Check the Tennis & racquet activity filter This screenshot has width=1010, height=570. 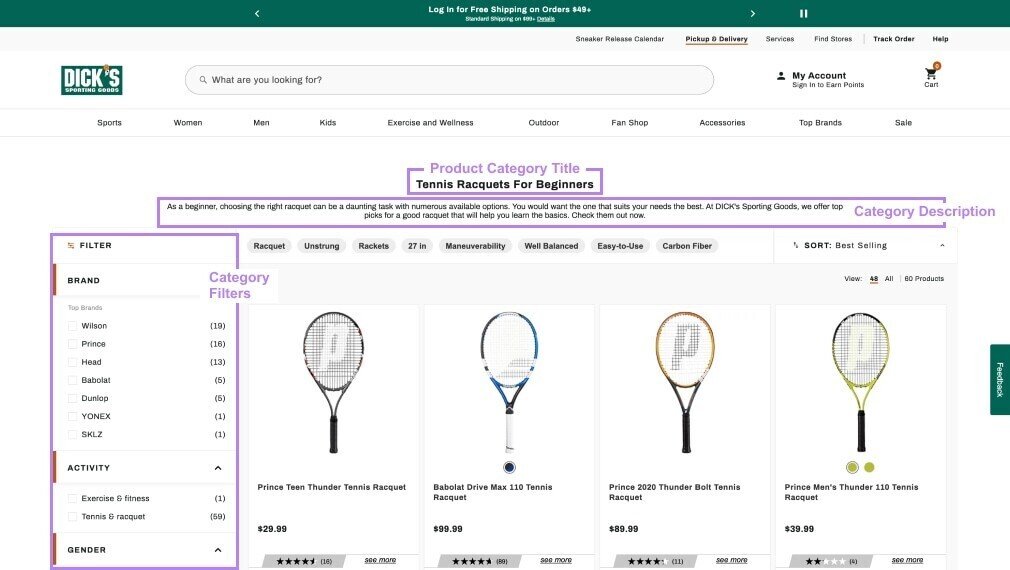pyautogui.click(x=72, y=517)
